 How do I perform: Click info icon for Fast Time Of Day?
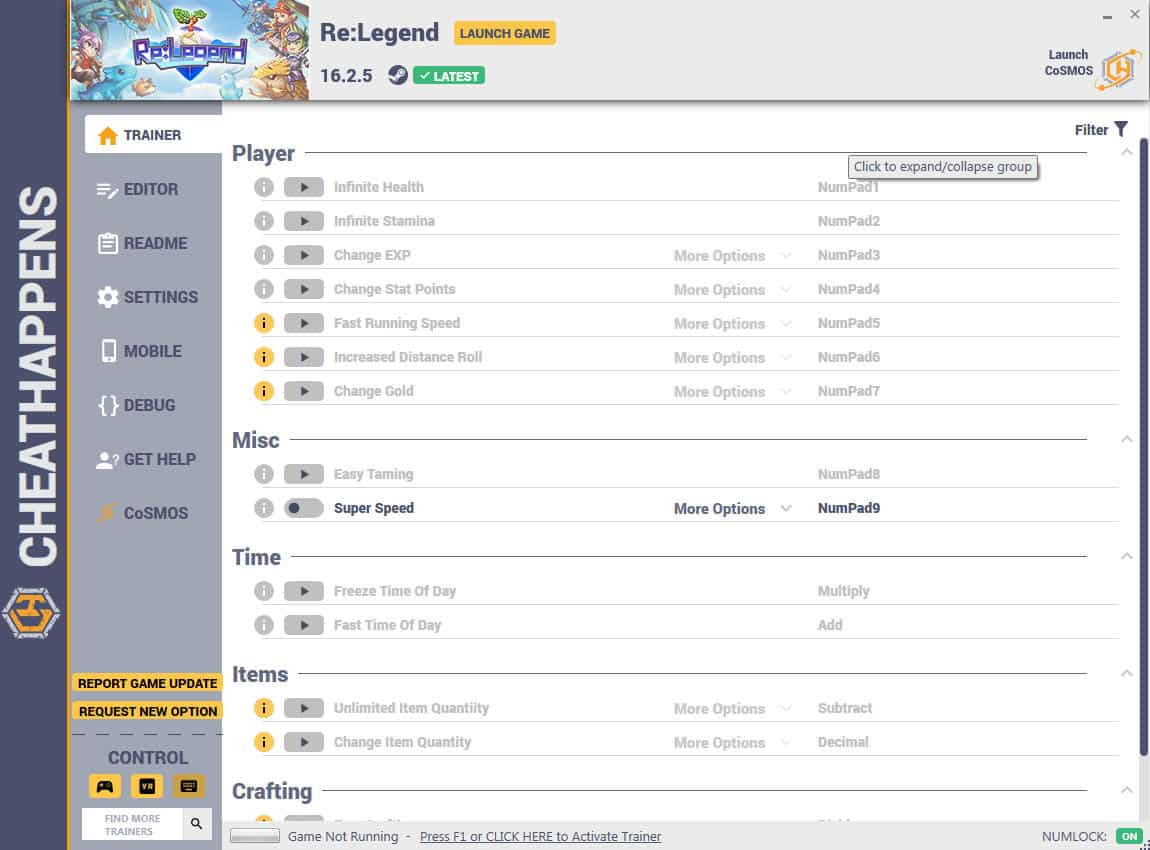(x=264, y=625)
